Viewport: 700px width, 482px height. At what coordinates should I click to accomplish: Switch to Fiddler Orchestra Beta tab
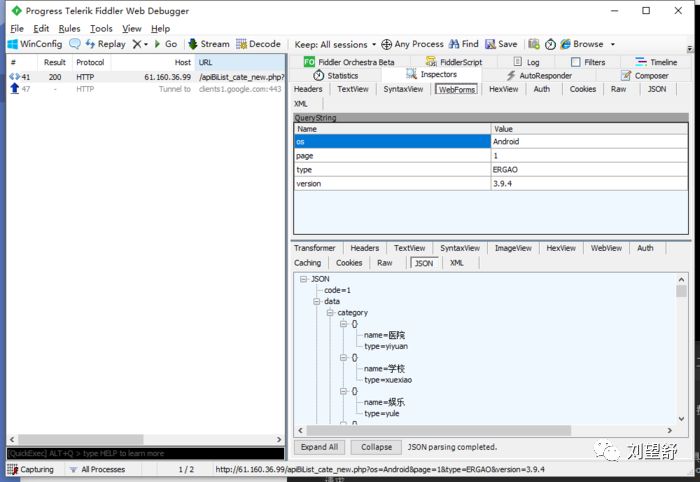[x=349, y=62]
